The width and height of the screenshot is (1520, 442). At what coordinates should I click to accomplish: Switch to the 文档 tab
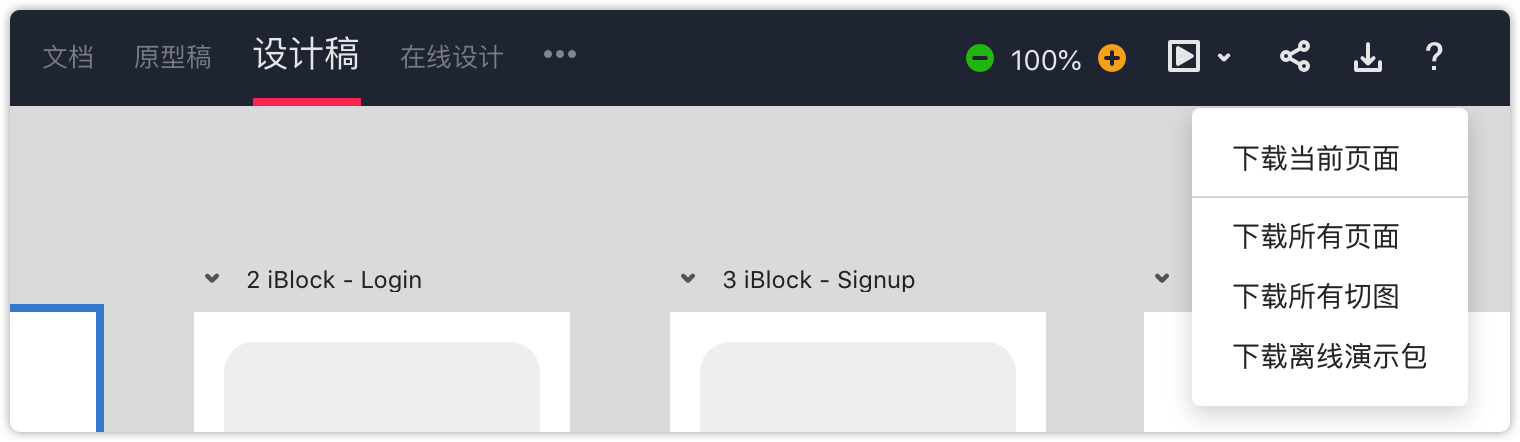[68, 57]
